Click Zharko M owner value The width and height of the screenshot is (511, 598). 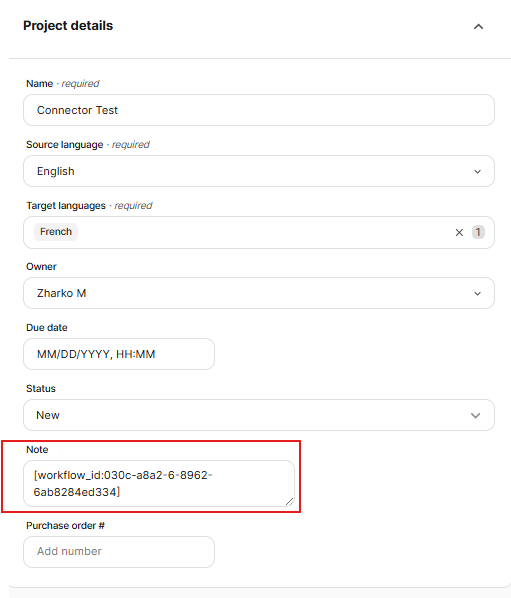pos(61,293)
